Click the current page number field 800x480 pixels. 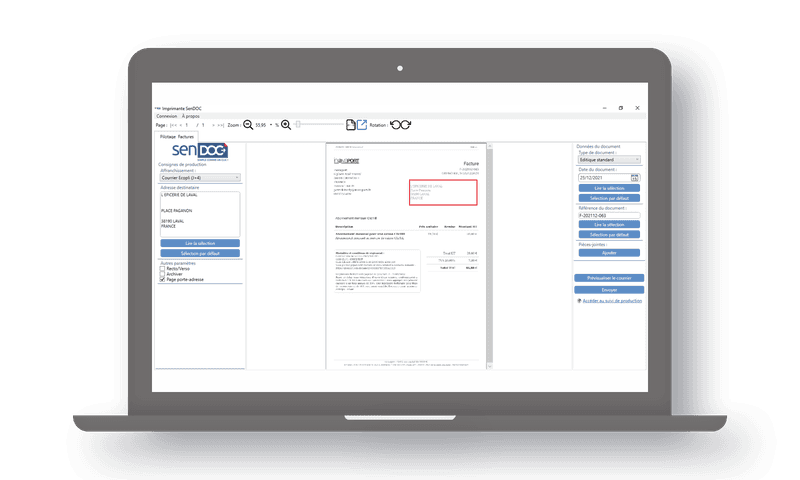(x=187, y=125)
